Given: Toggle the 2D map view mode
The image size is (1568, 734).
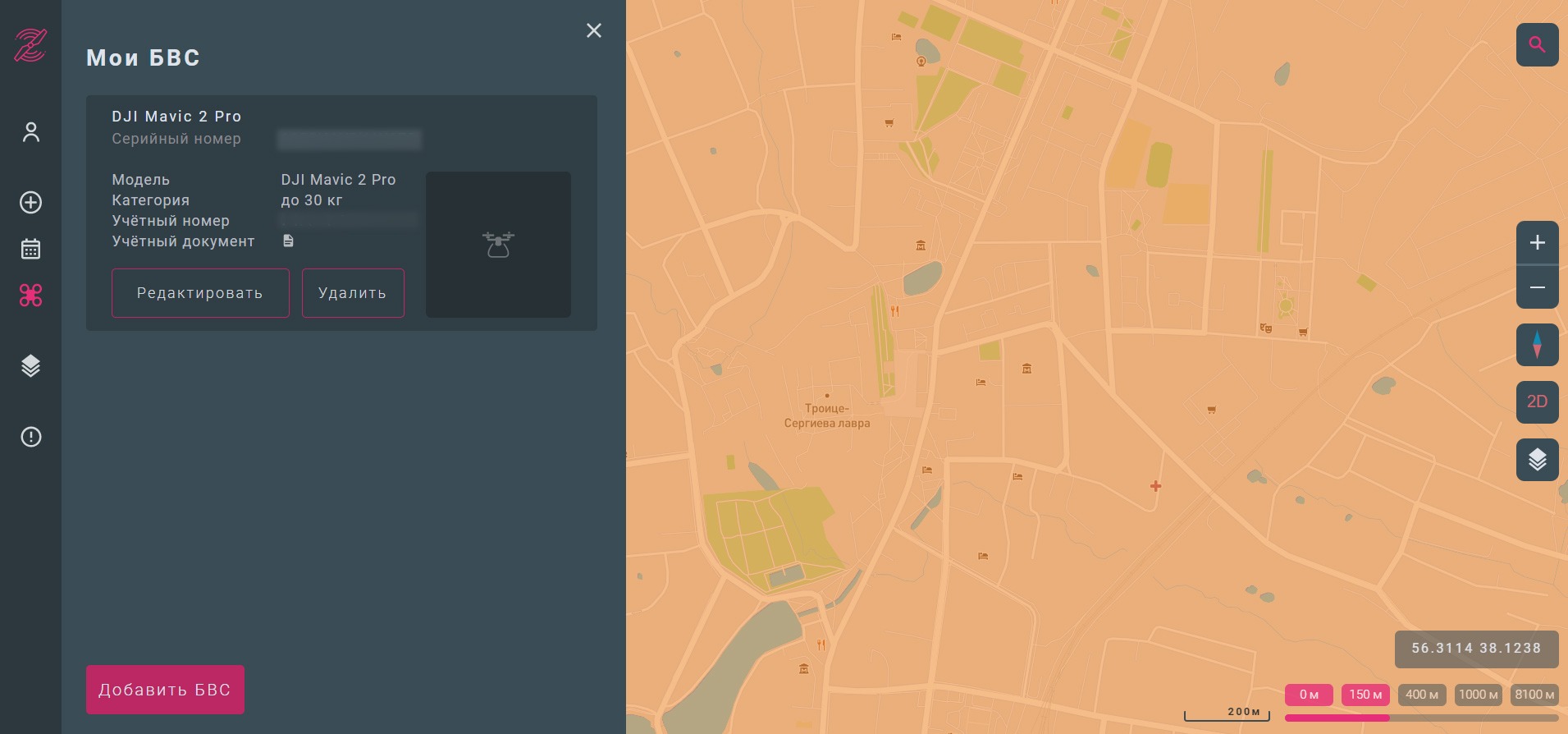Looking at the screenshot, I should click(1538, 401).
